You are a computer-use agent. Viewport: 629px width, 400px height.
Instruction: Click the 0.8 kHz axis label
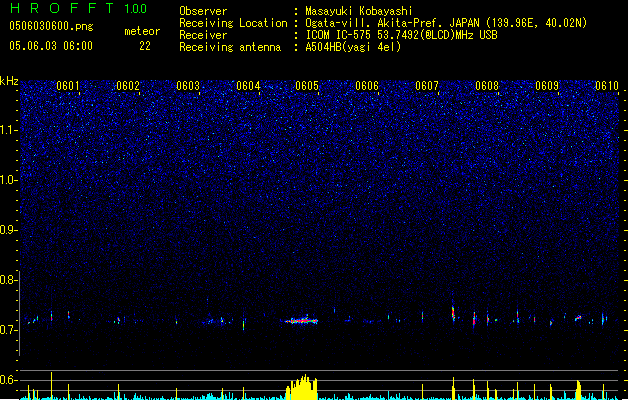point(8,280)
